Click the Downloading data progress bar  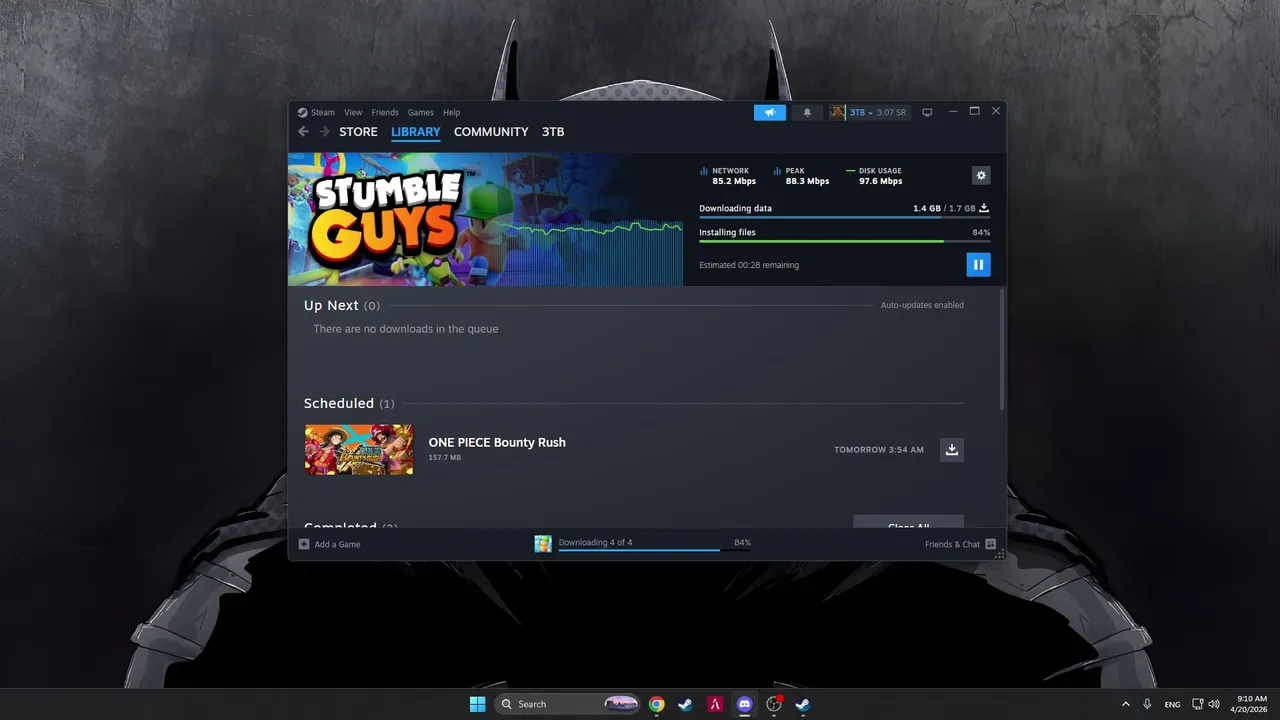pyautogui.click(x=844, y=217)
